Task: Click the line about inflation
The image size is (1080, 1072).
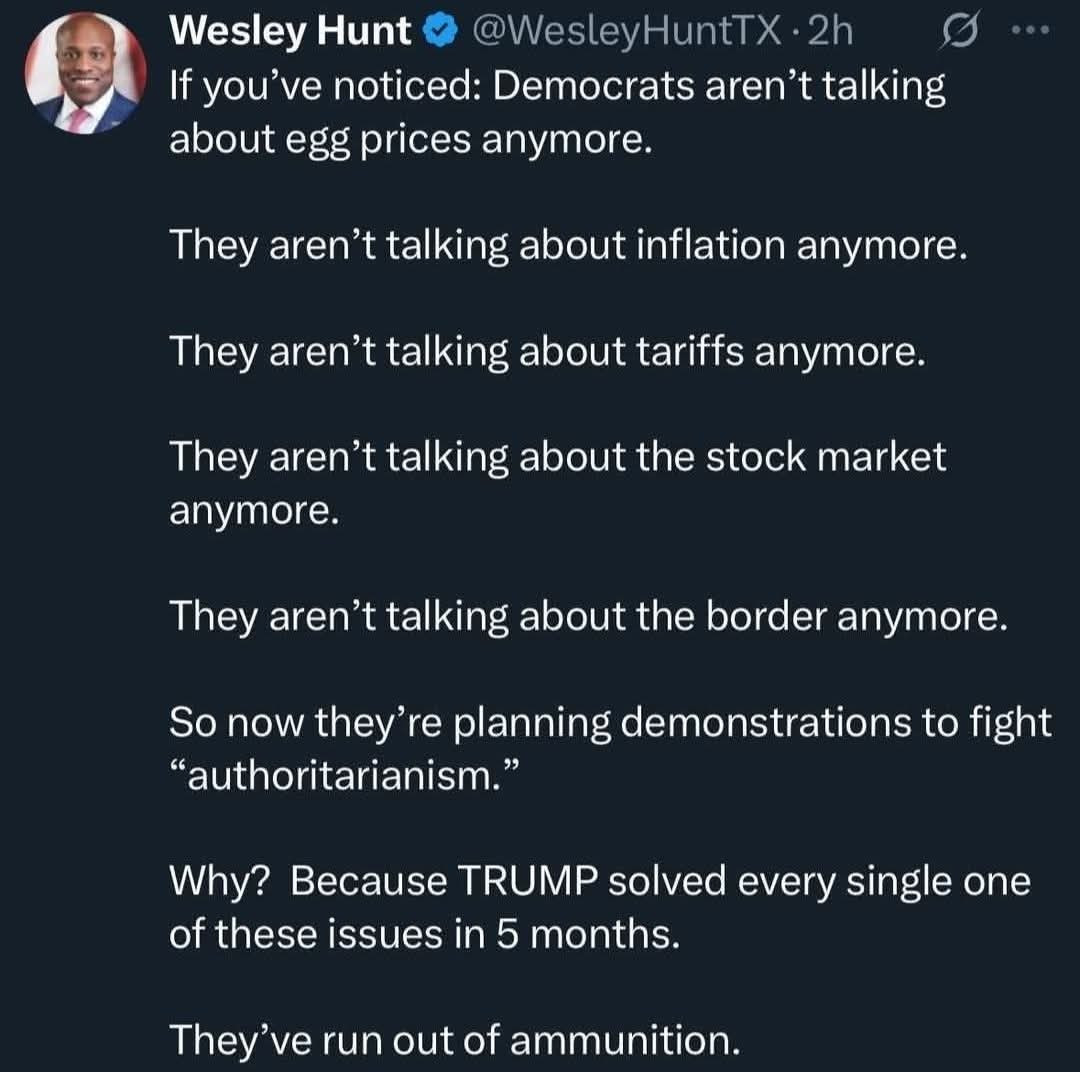Action: coord(568,246)
